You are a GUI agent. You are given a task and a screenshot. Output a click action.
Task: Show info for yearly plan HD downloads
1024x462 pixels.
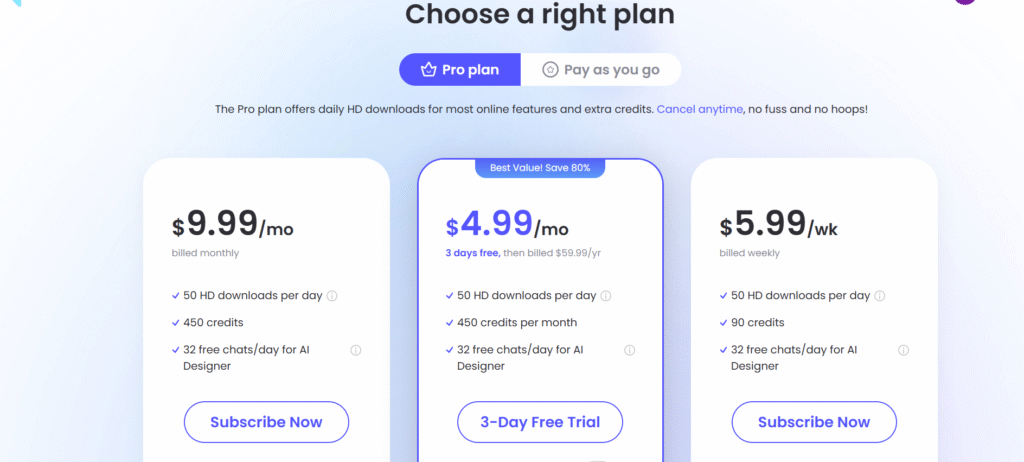(x=605, y=296)
